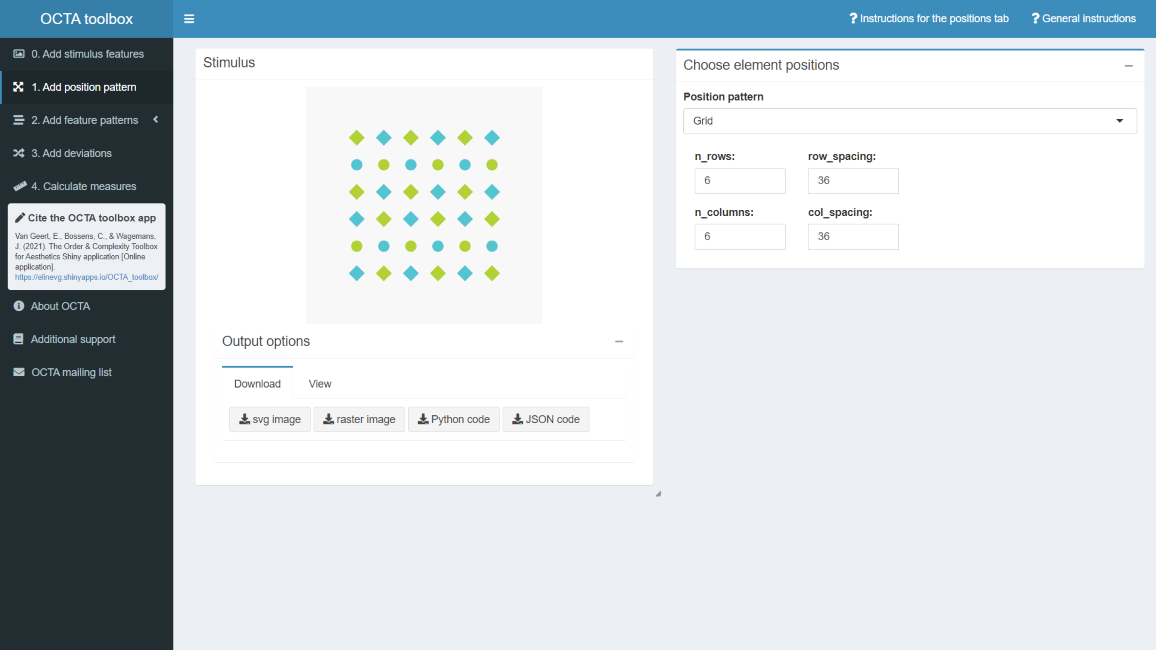Open General instructions help

[1083, 19]
